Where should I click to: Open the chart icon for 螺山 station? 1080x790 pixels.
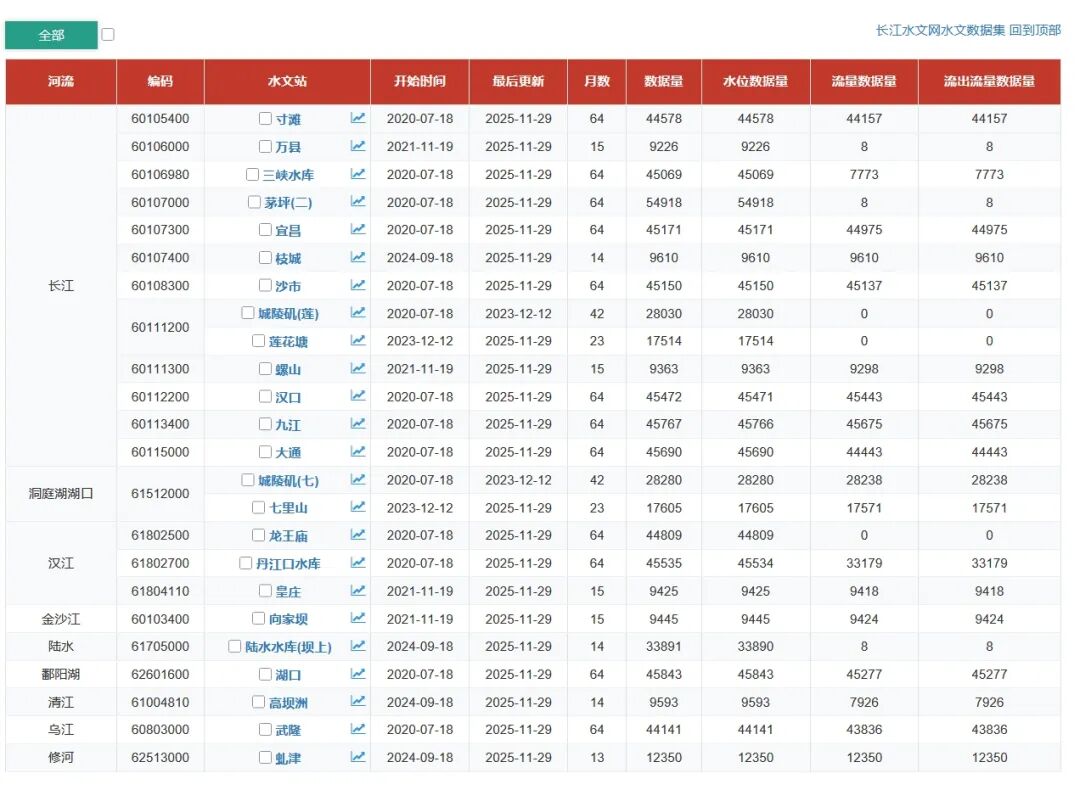tap(357, 368)
